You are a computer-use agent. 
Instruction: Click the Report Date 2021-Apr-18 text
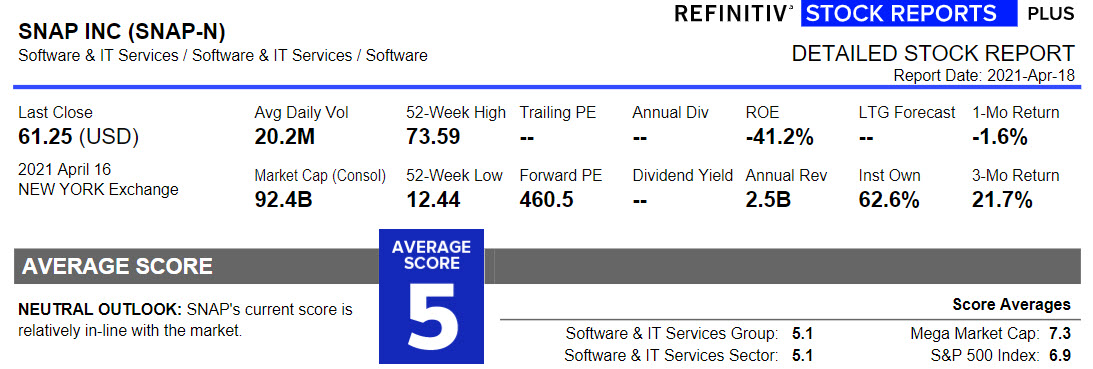click(984, 75)
